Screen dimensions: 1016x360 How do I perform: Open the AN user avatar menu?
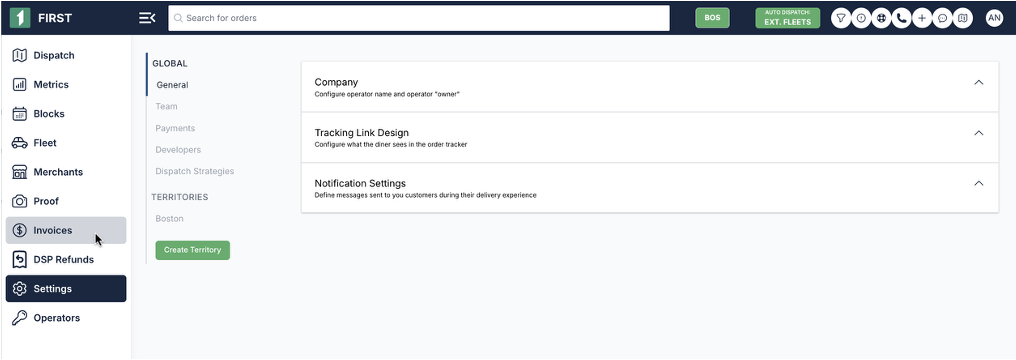[994, 18]
